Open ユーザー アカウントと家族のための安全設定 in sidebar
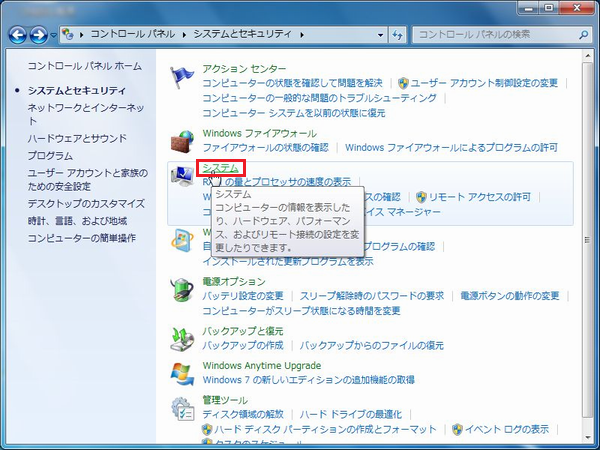Screen dimensions: 600x450 click(88, 180)
